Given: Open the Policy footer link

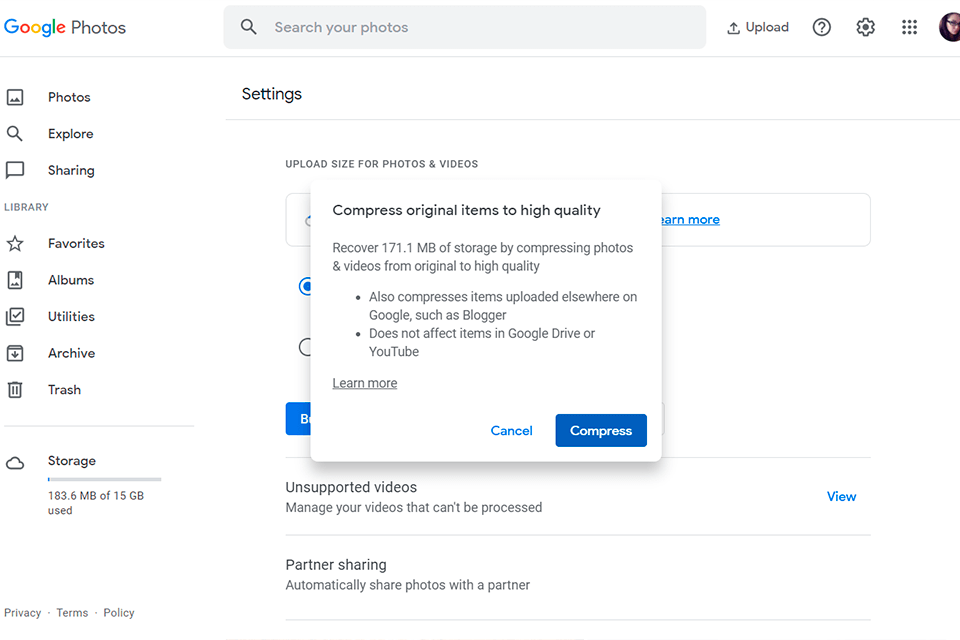Looking at the screenshot, I should 119,612.
